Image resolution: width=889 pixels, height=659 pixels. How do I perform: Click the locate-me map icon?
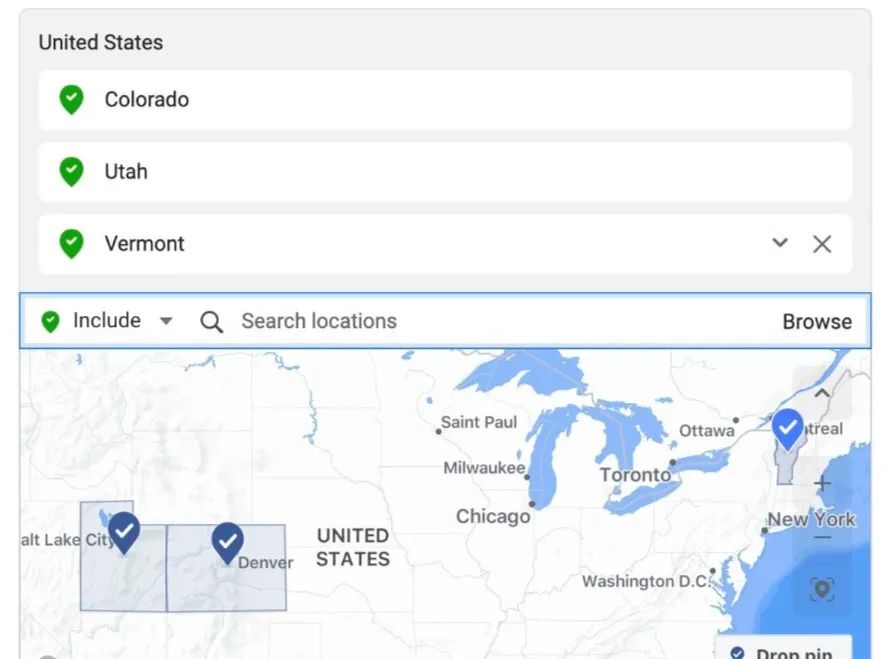[822, 590]
